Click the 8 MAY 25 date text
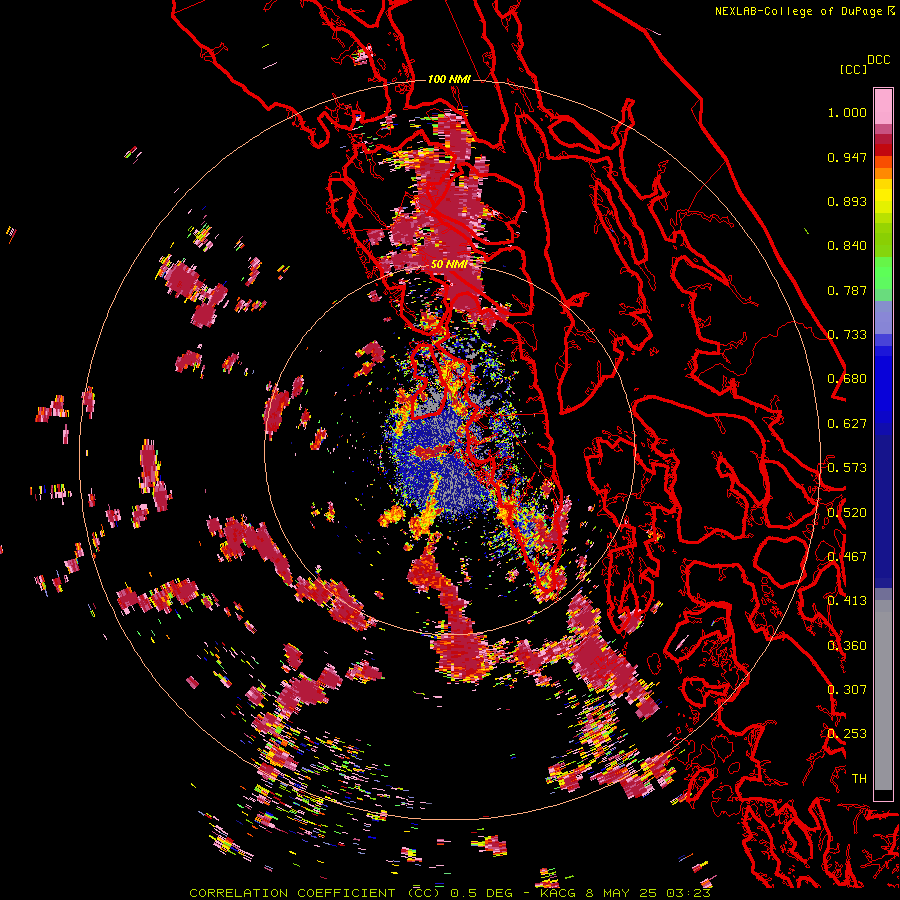The image size is (900, 900). tap(621, 893)
